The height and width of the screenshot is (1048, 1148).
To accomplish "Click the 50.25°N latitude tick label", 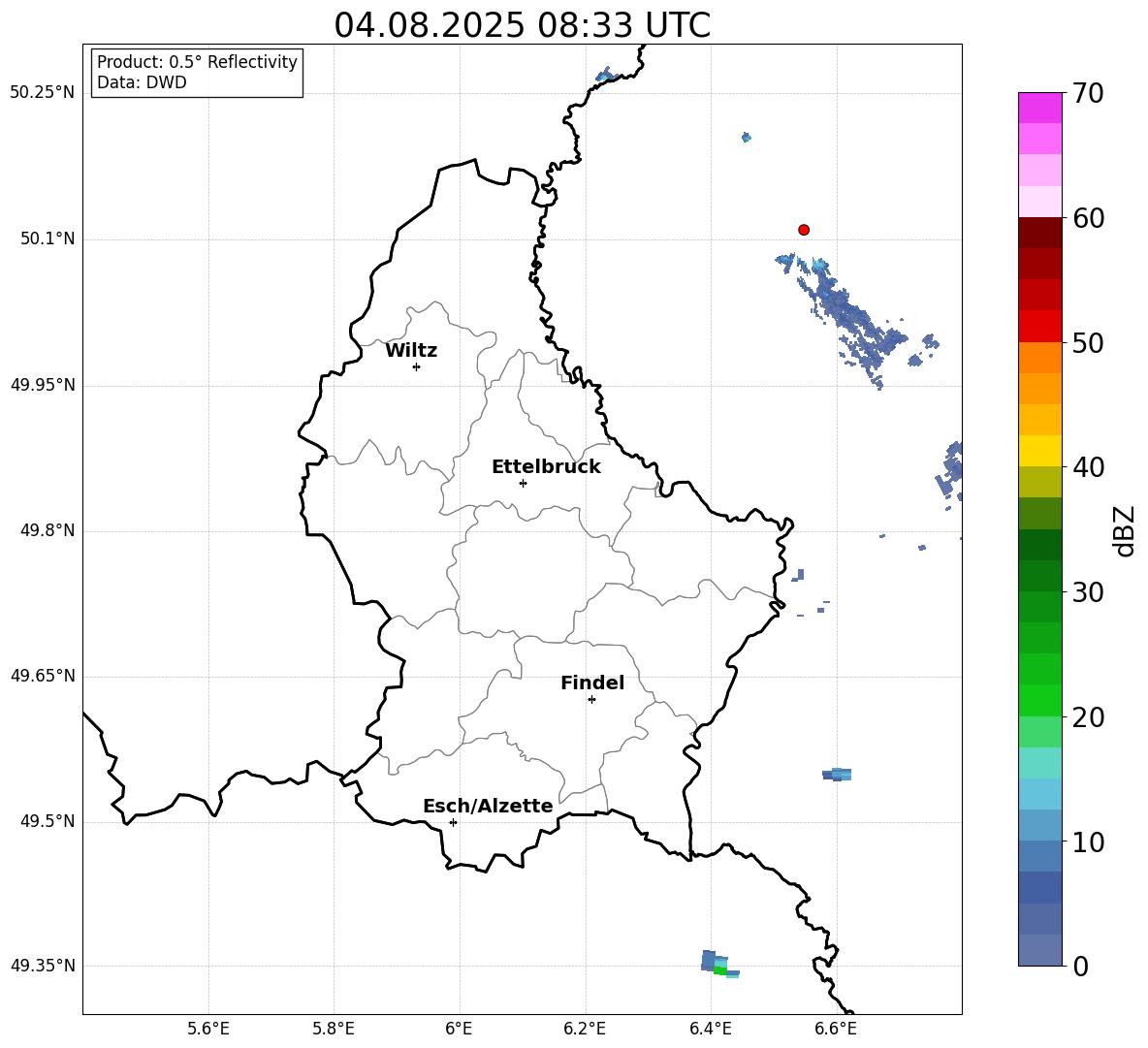I will (42, 93).
